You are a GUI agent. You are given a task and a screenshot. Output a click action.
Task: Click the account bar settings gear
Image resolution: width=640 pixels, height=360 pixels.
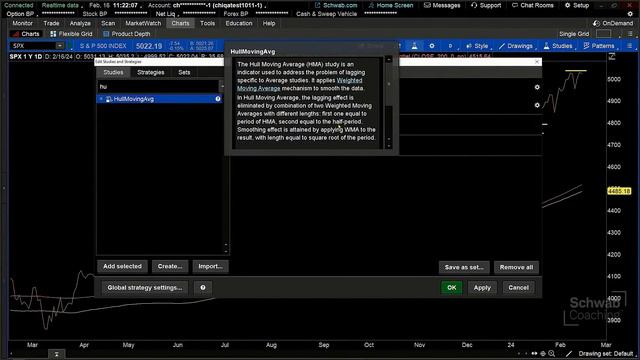click(630, 14)
